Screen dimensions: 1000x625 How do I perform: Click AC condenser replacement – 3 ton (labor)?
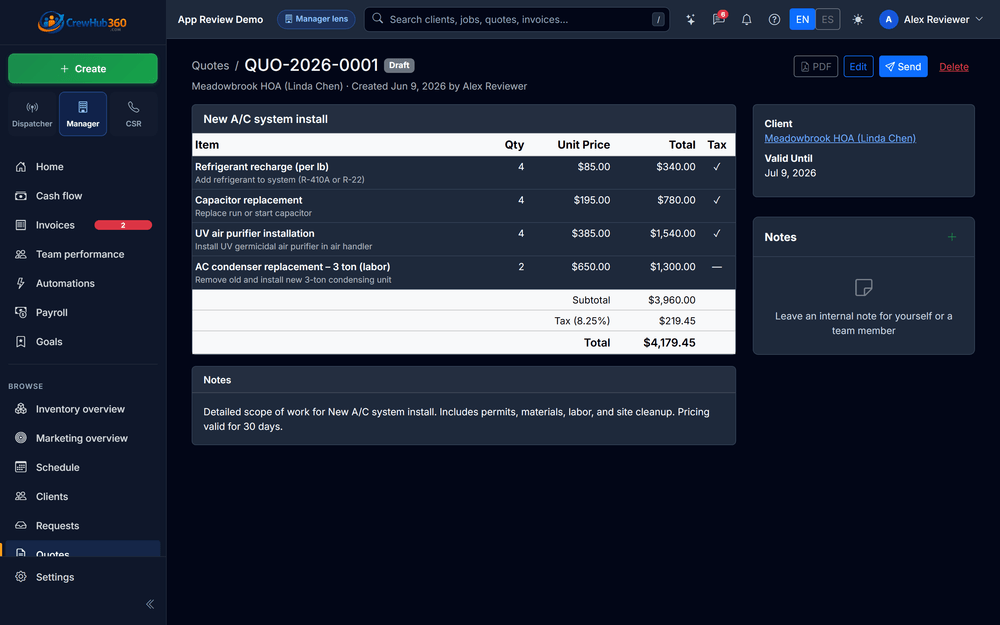click(292, 267)
